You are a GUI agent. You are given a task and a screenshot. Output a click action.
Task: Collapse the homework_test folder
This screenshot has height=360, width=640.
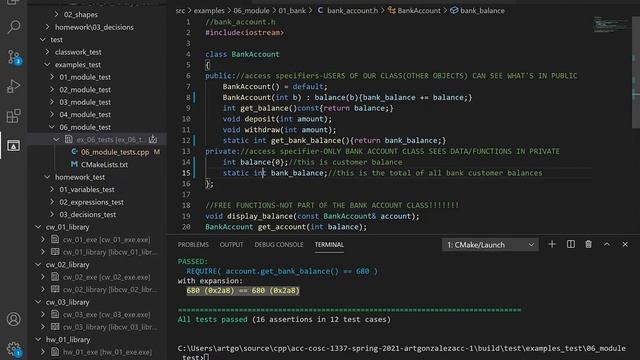pyautogui.click(x=48, y=177)
